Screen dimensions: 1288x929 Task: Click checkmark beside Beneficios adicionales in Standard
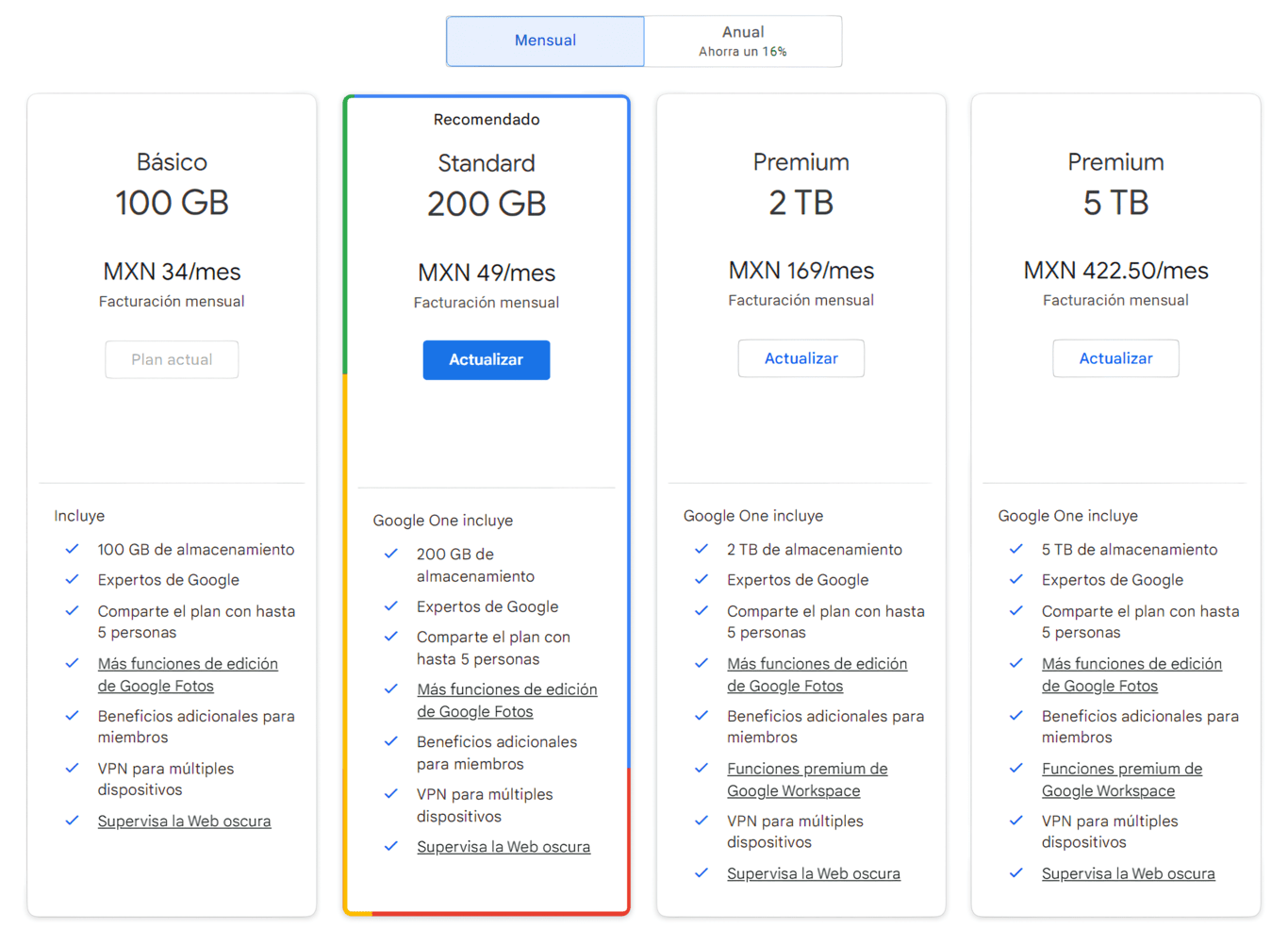[391, 740]
